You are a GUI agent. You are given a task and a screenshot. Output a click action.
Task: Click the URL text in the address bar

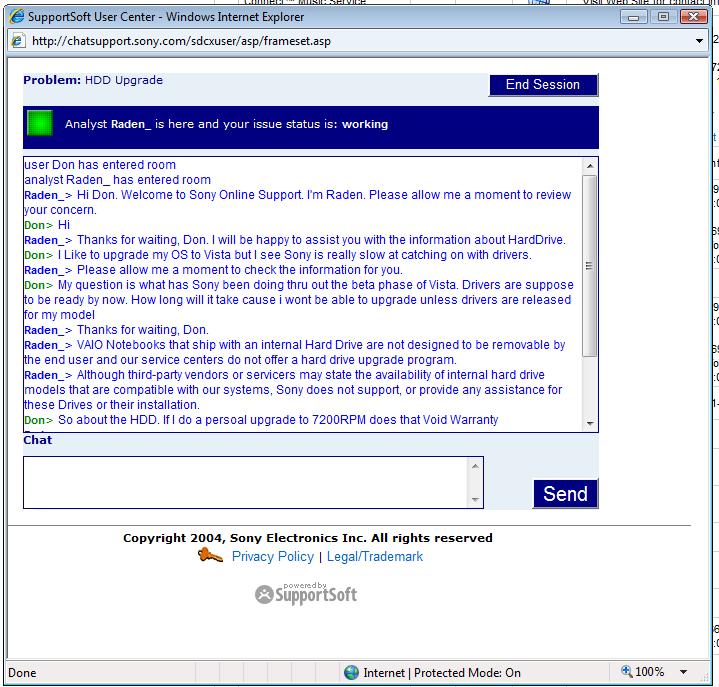click(x=181, y=41)
